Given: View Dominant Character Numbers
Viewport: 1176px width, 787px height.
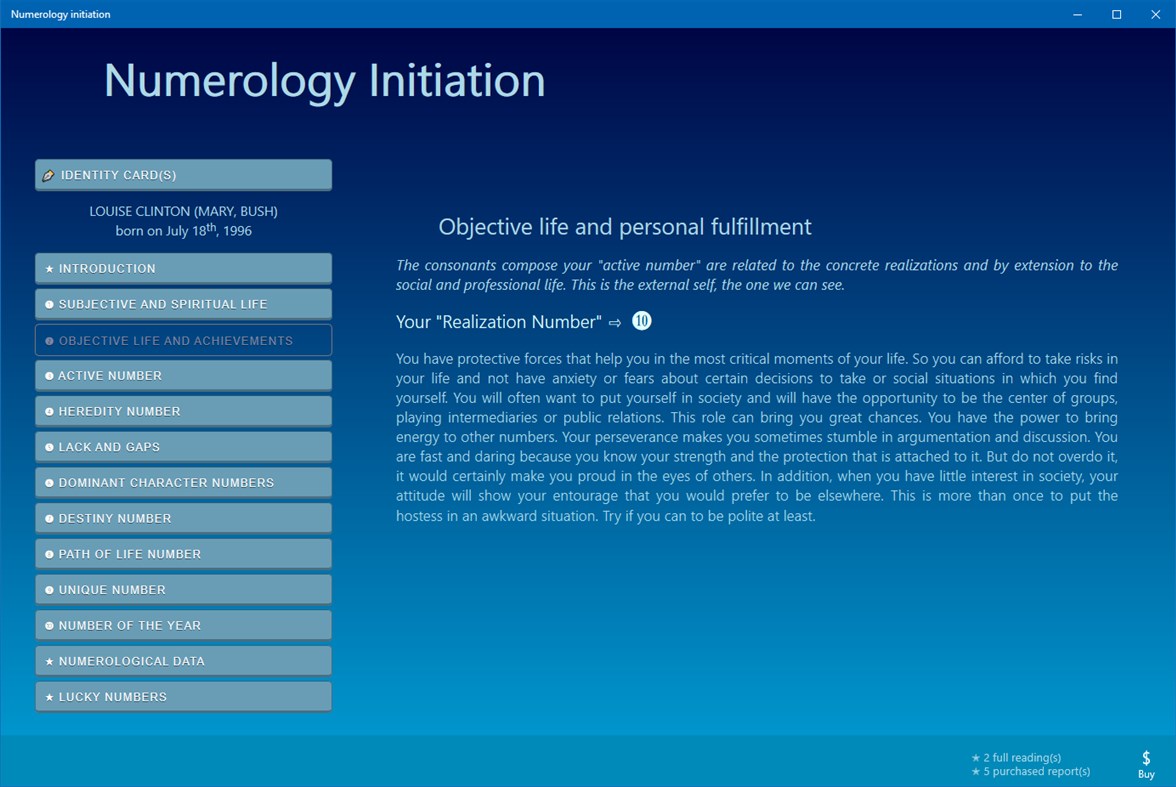Looking at the screenshot, I should coord(183,482).
